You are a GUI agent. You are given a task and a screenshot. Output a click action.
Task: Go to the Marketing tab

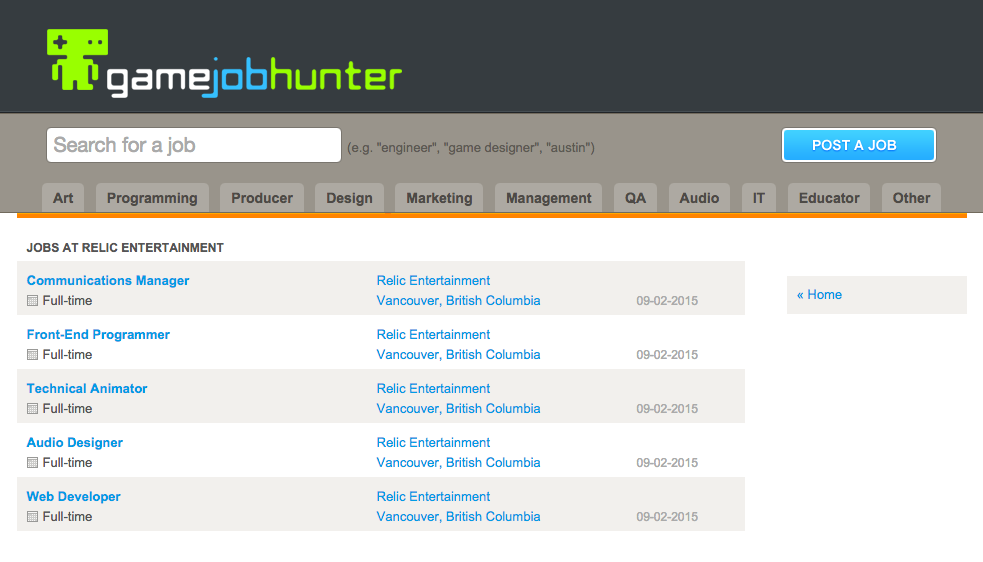[439, 198]
